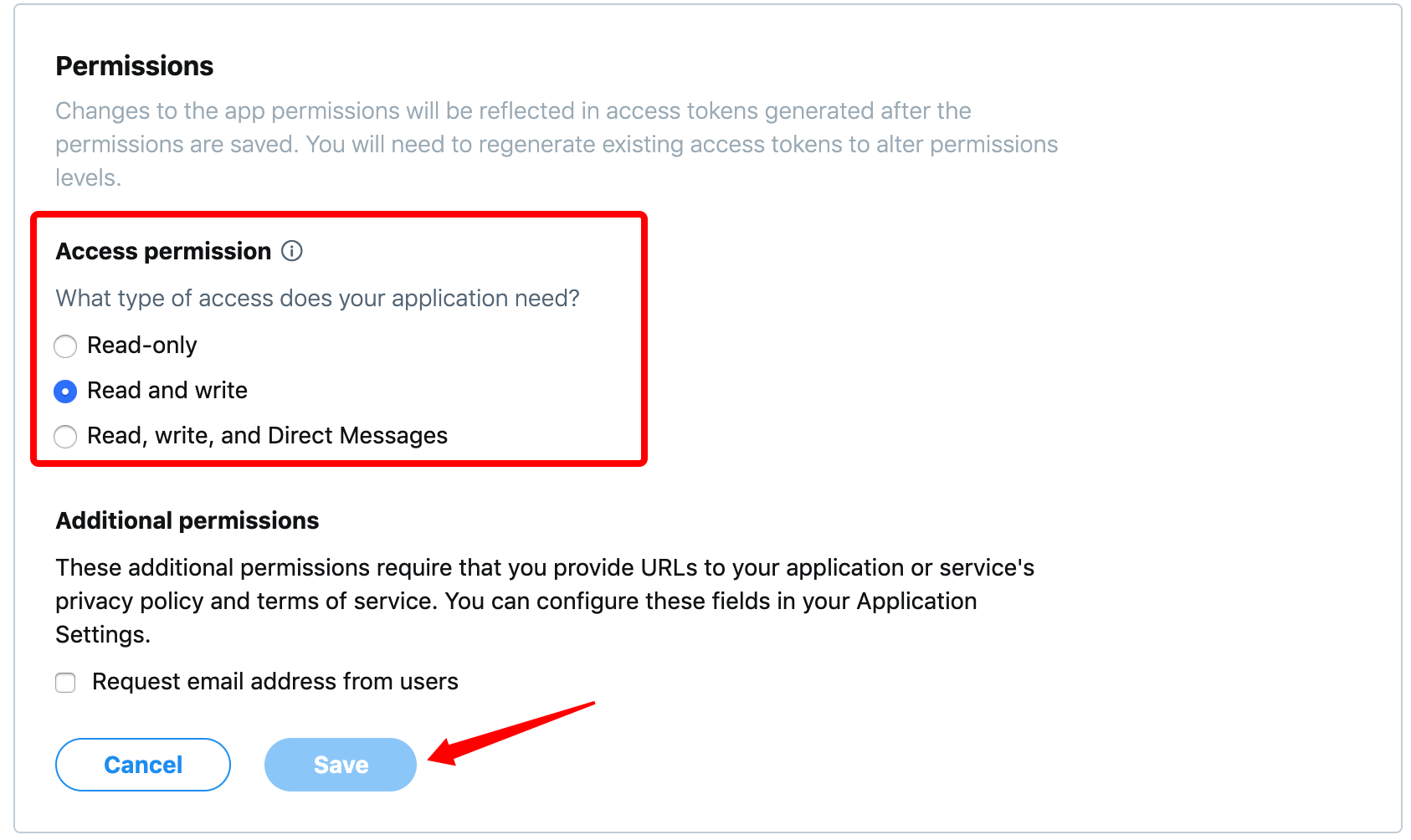Click the word "levels." in the description

[88, 177]
